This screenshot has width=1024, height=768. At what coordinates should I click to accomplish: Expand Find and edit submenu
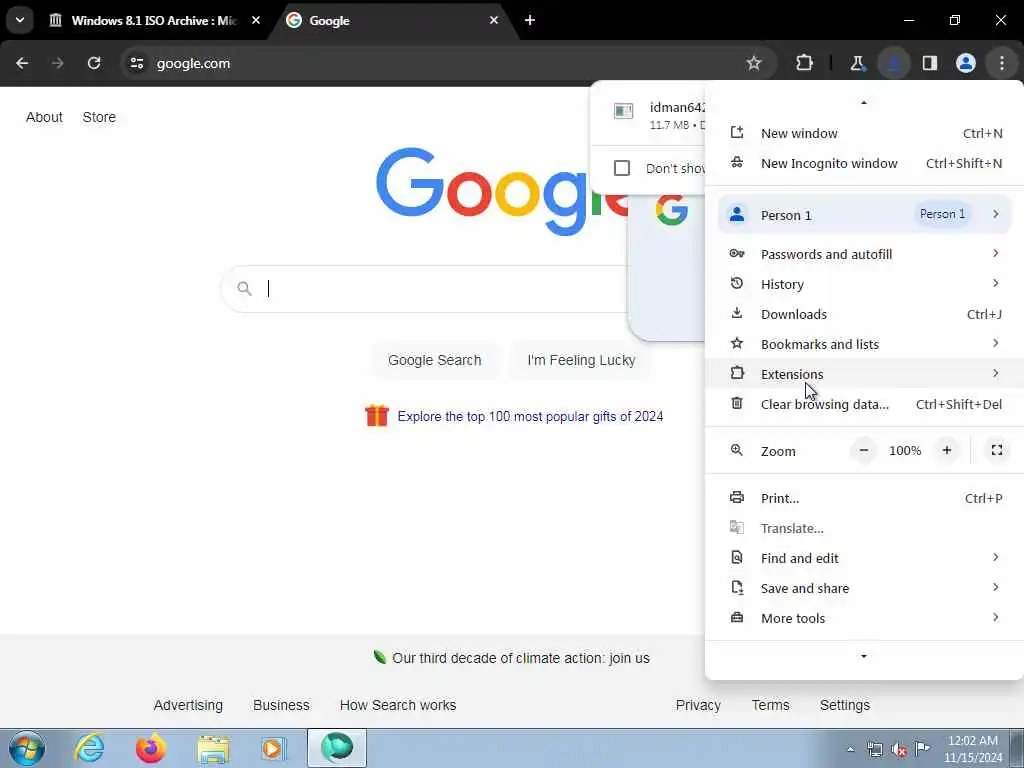pyautogui.click(x=864, y=558)
